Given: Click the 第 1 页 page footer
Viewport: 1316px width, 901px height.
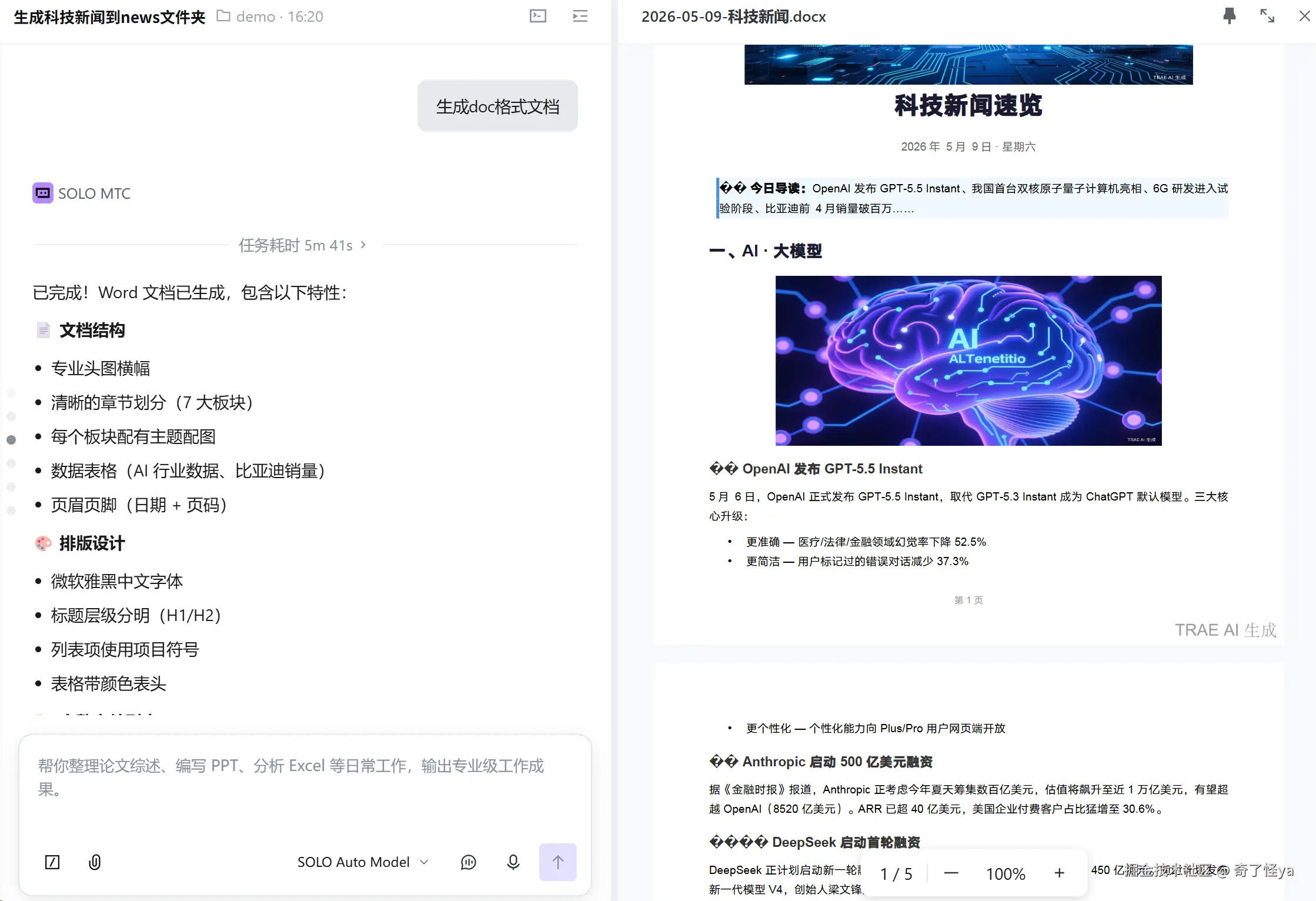Looking at the screenshot, I should click(x=968, y=600).
